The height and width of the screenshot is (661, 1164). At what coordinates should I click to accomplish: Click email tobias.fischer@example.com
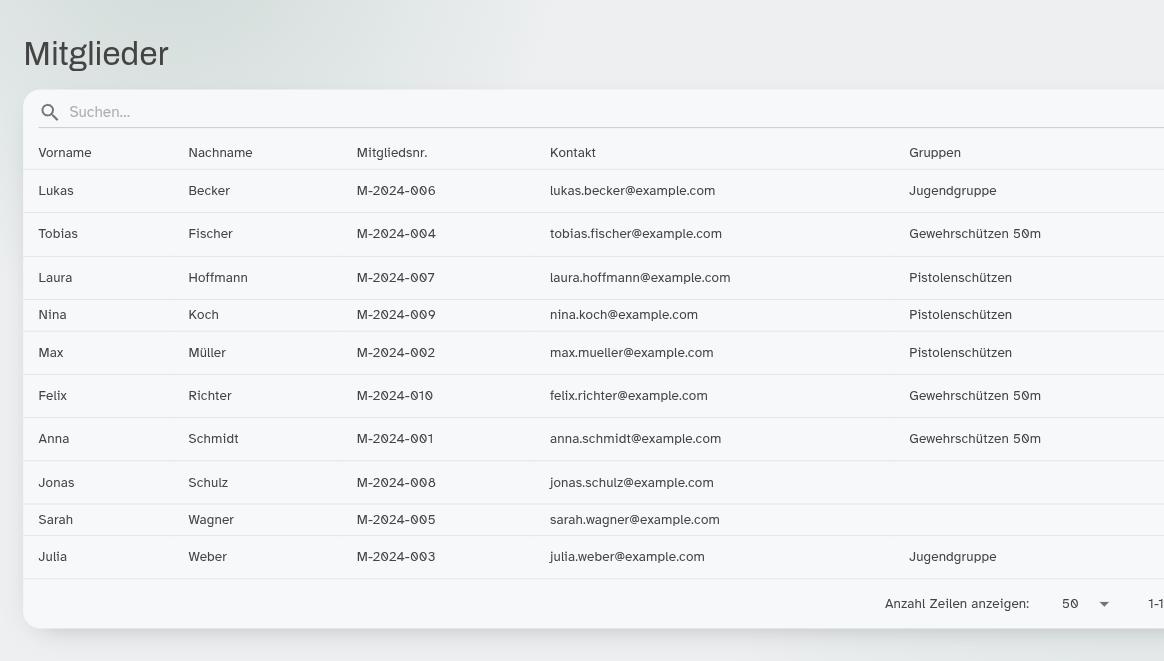(x=636, y=234)
